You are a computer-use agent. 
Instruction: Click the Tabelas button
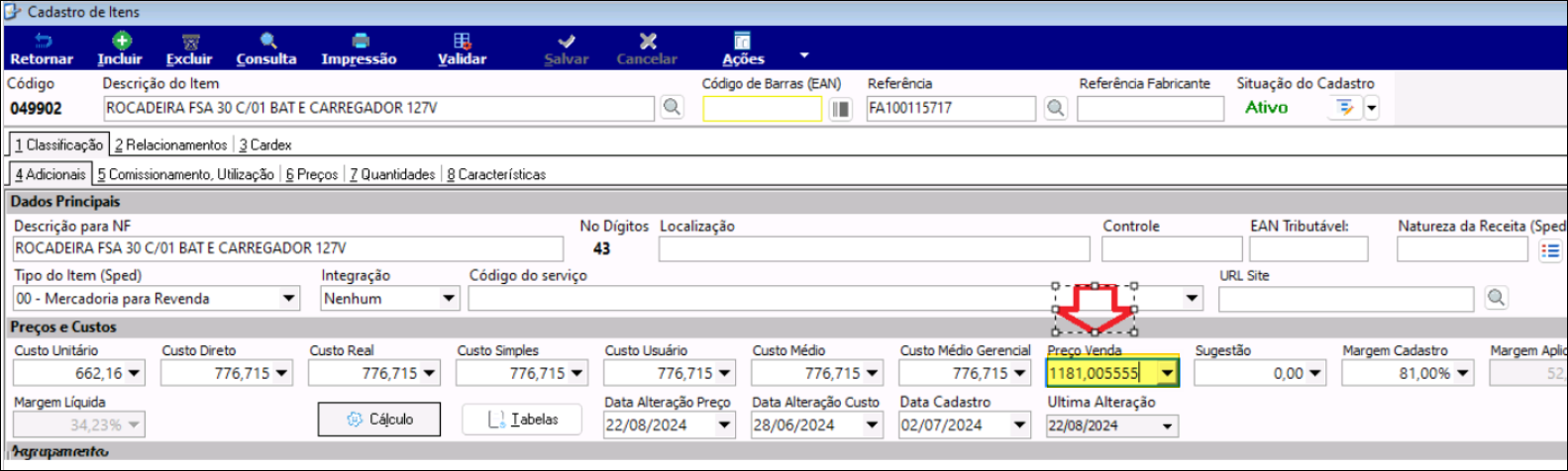click(524, 420)
